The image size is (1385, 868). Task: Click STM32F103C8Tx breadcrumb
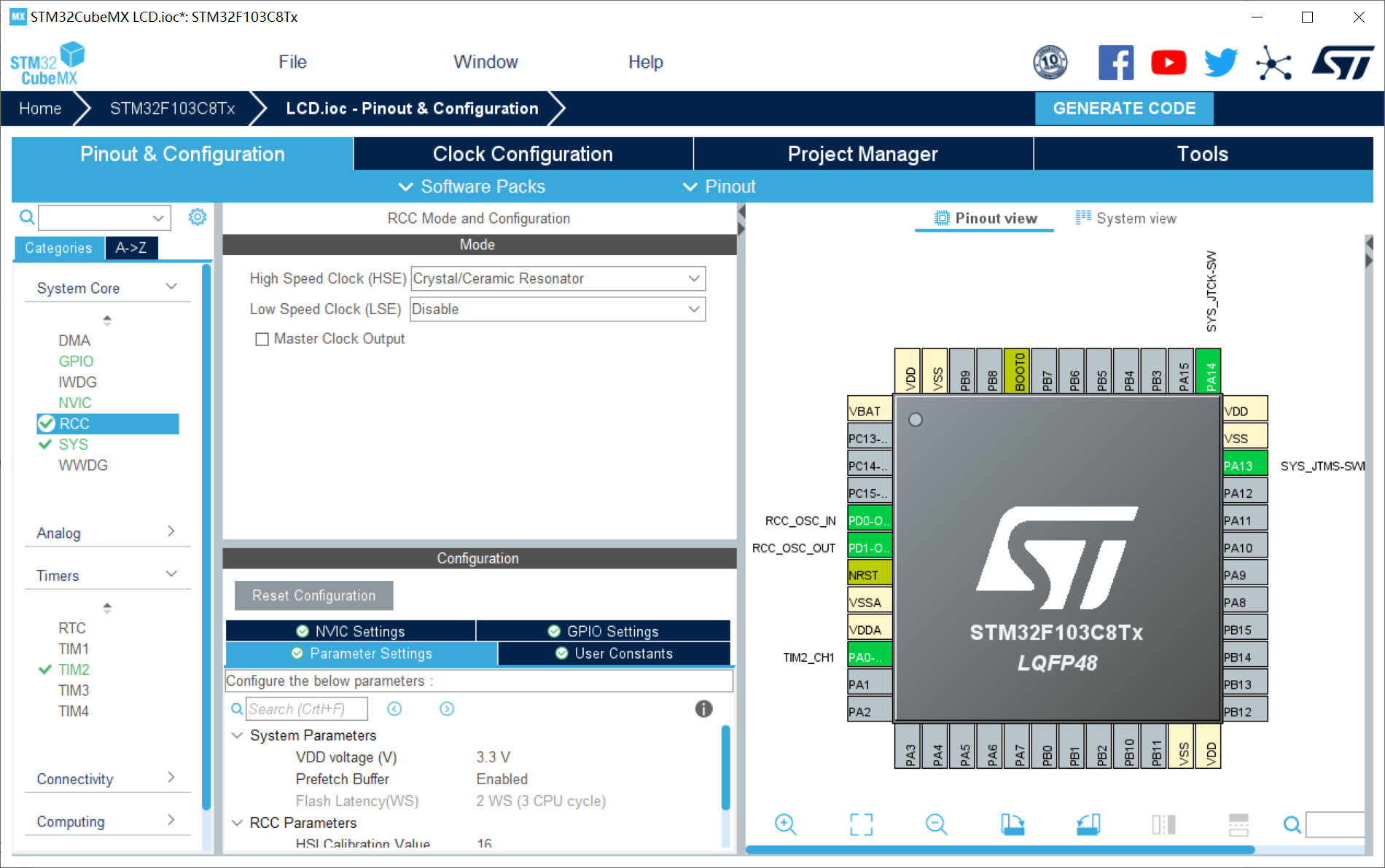(x=172, y=109)
